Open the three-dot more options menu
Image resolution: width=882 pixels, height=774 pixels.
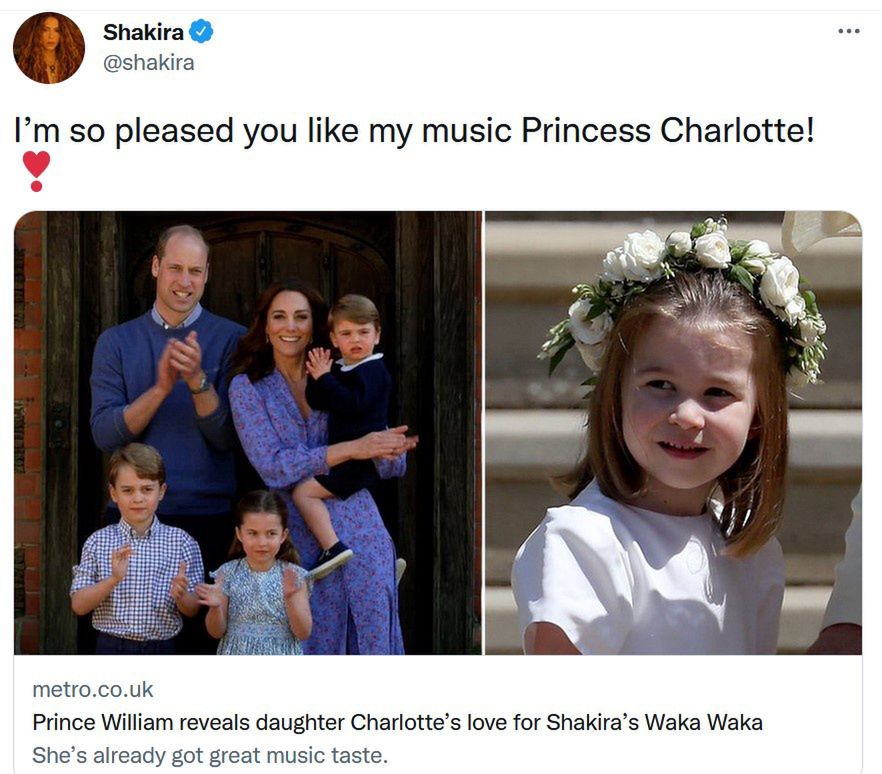(x=848, y=31)
